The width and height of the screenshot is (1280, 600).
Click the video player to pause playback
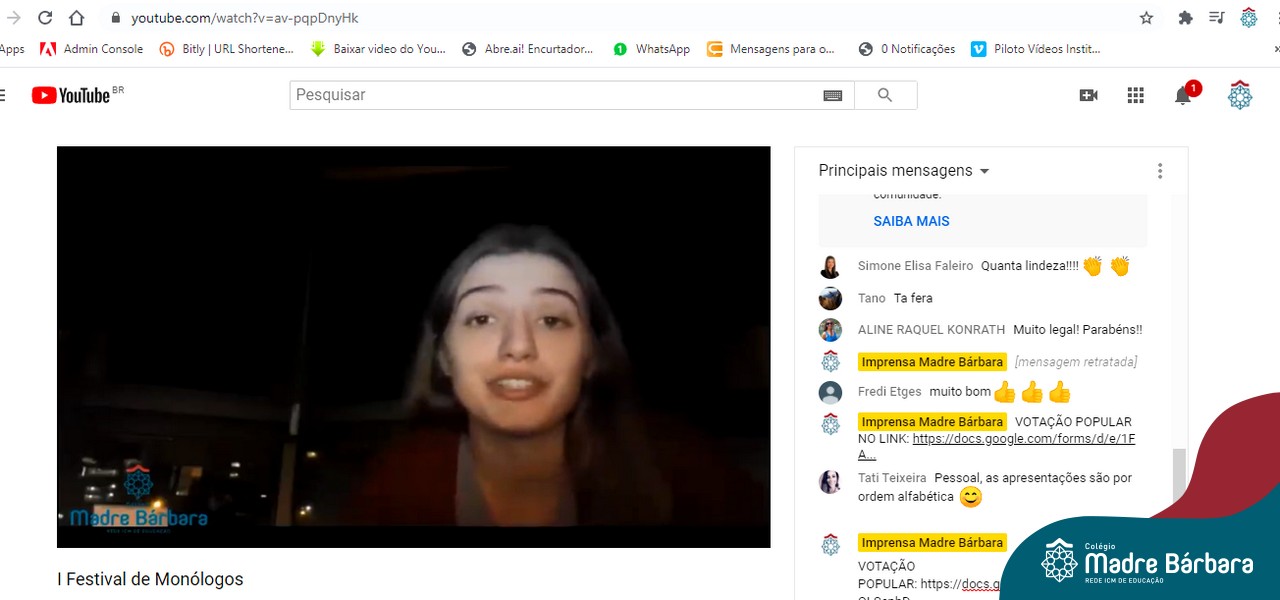413,347
